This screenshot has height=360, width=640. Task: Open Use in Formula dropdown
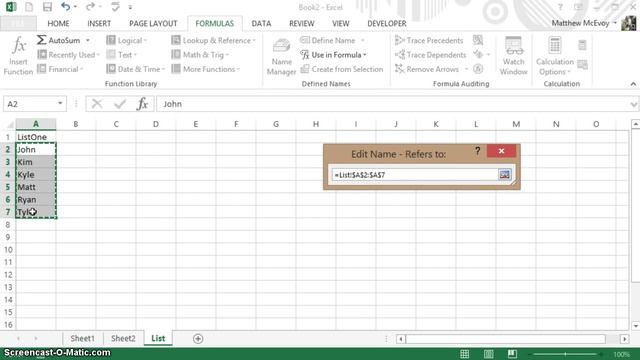pyautogui.click(x=333, y=55)
